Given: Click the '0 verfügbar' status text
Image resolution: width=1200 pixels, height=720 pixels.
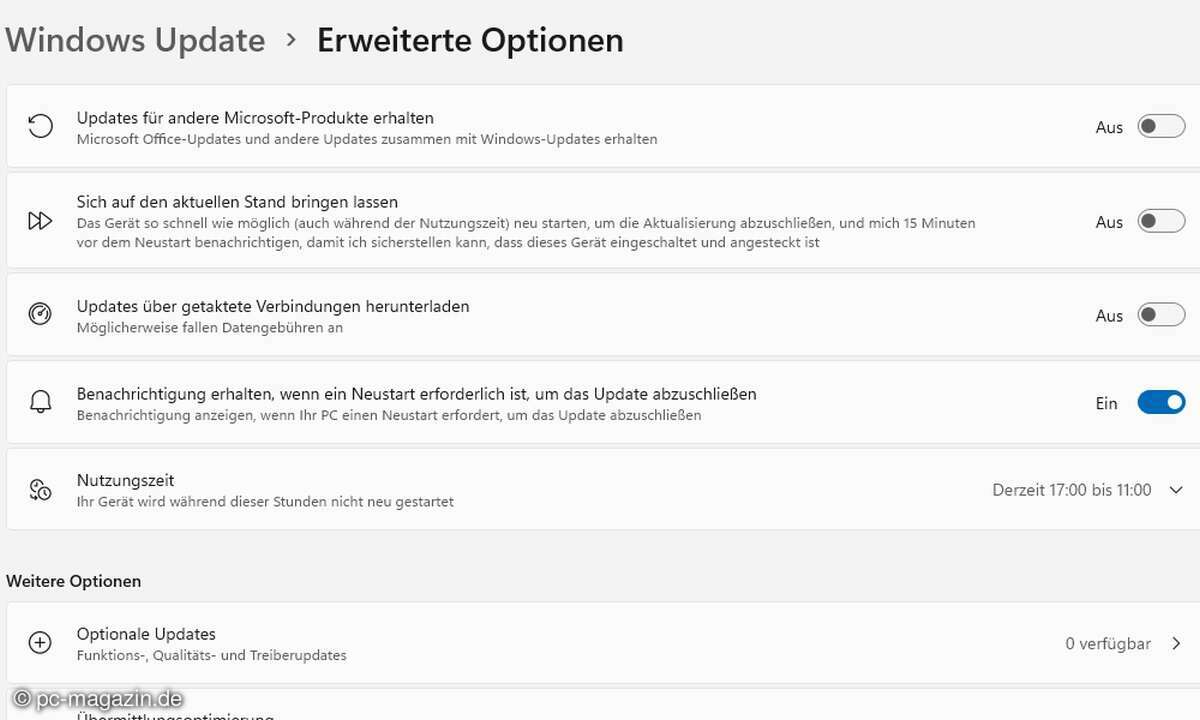Looking at the screenshot, I should 1108,644.
